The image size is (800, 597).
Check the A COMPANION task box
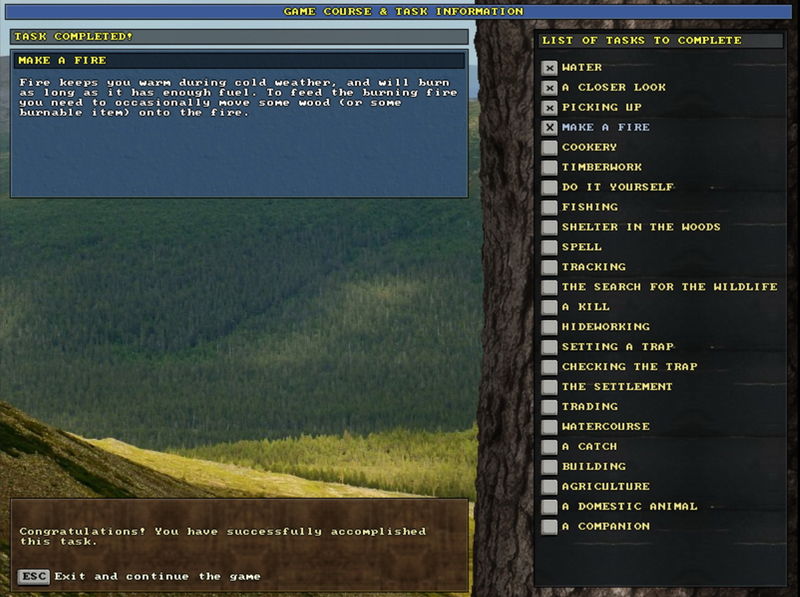548,526
